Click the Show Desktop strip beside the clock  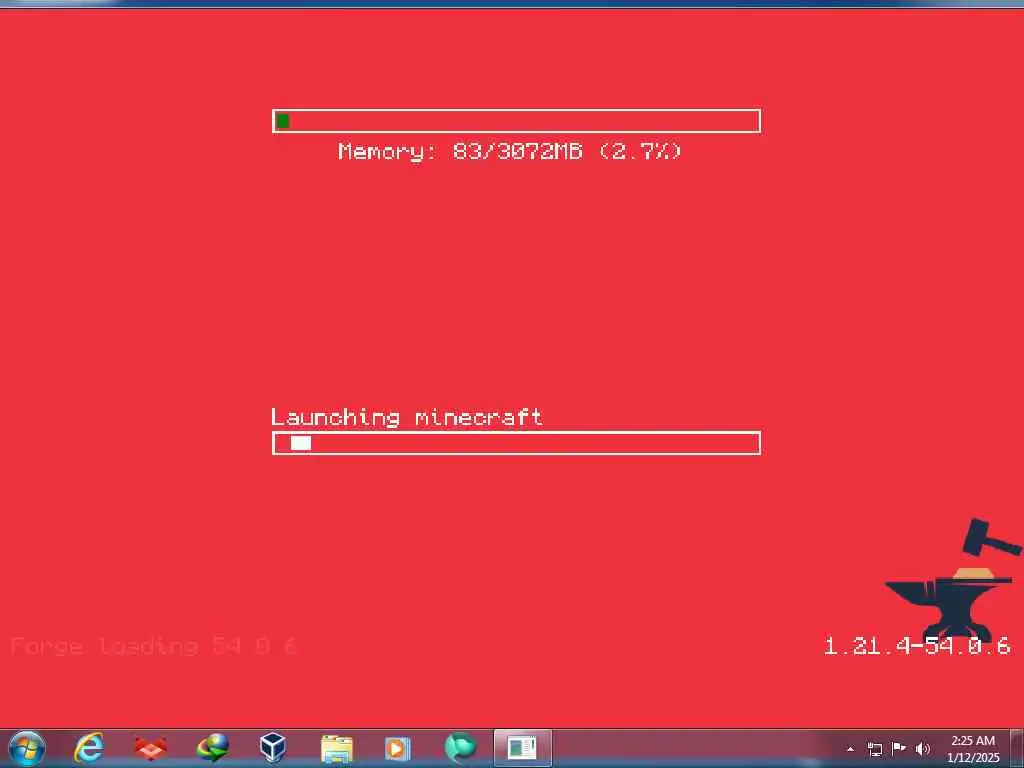1017,748
